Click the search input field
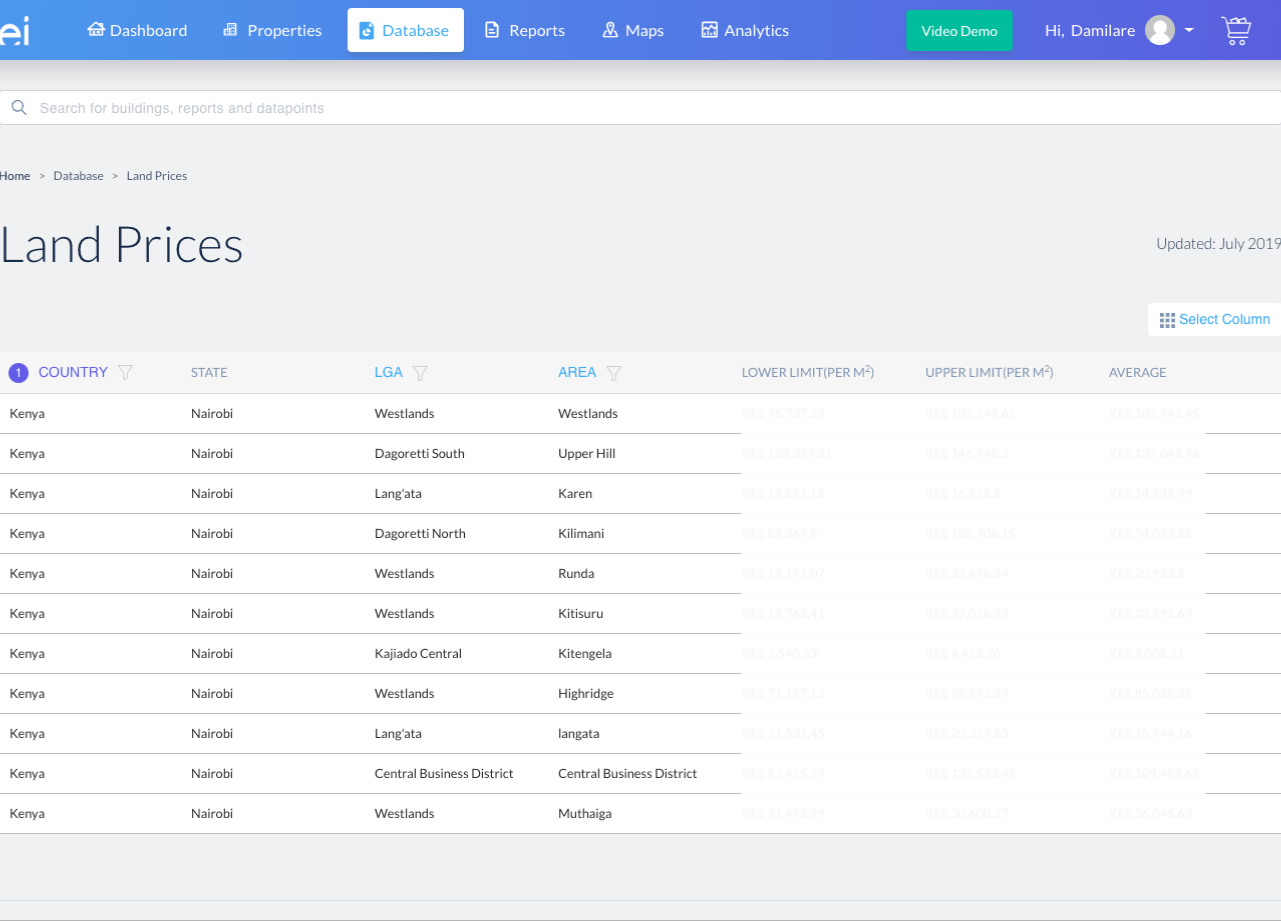 [400, 107]
